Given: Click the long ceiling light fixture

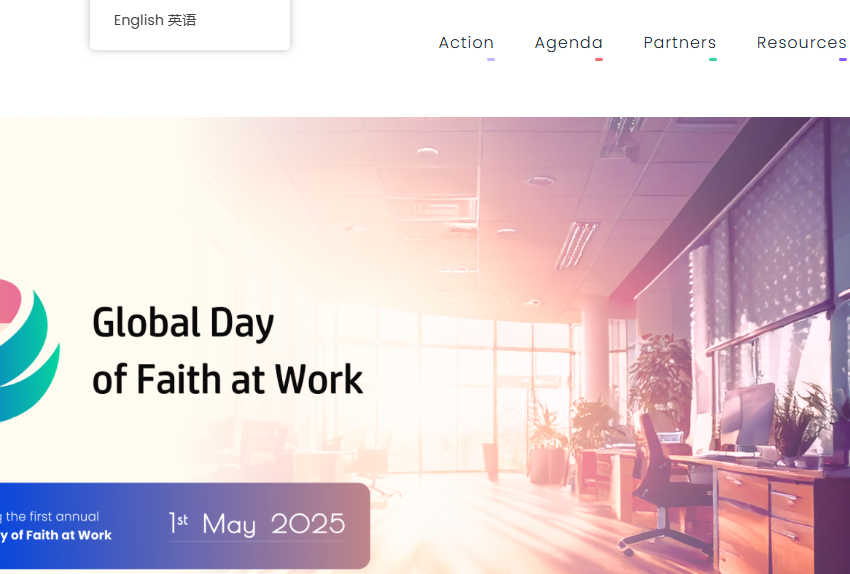Looking at the screenshot, I should coord(577,245).
